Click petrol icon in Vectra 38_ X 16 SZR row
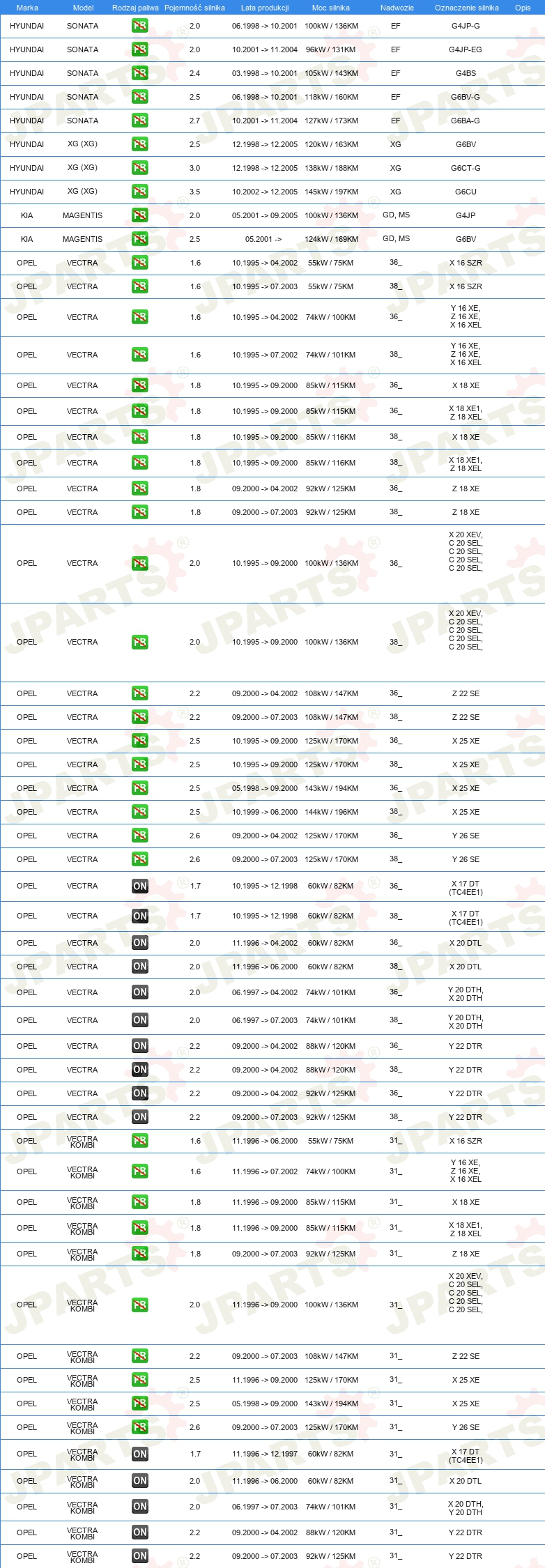Viewport: 545px width, 1568px height. coord(139,286)
